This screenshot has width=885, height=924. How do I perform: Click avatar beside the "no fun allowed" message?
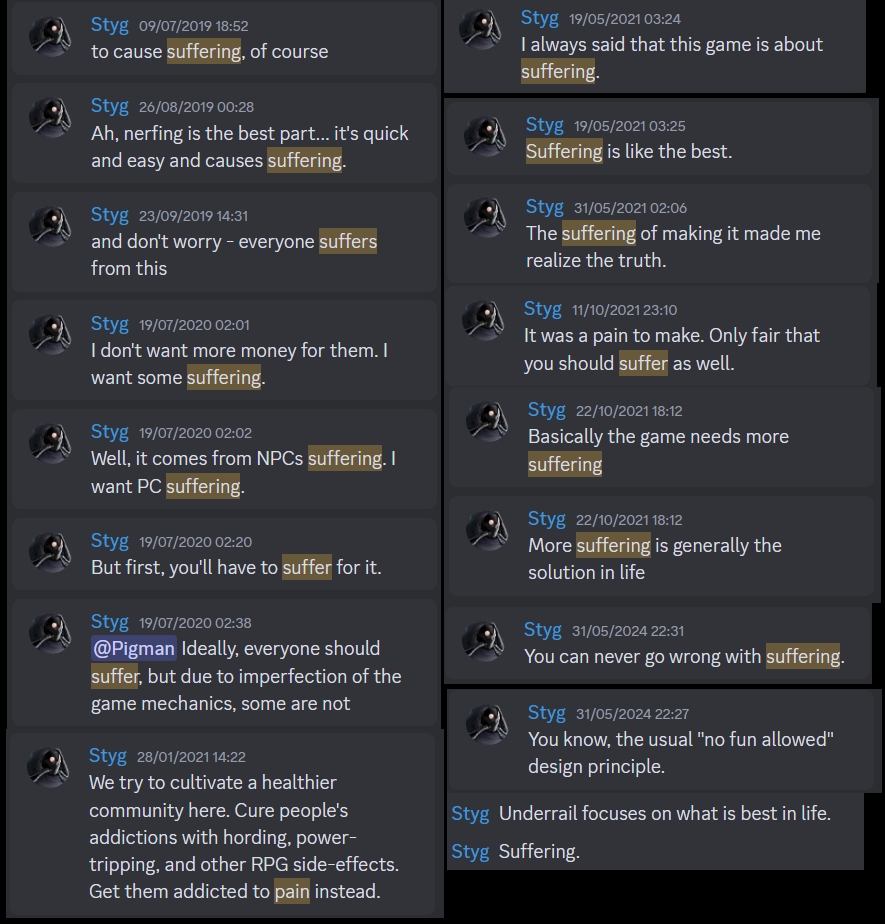coord(487,724)
